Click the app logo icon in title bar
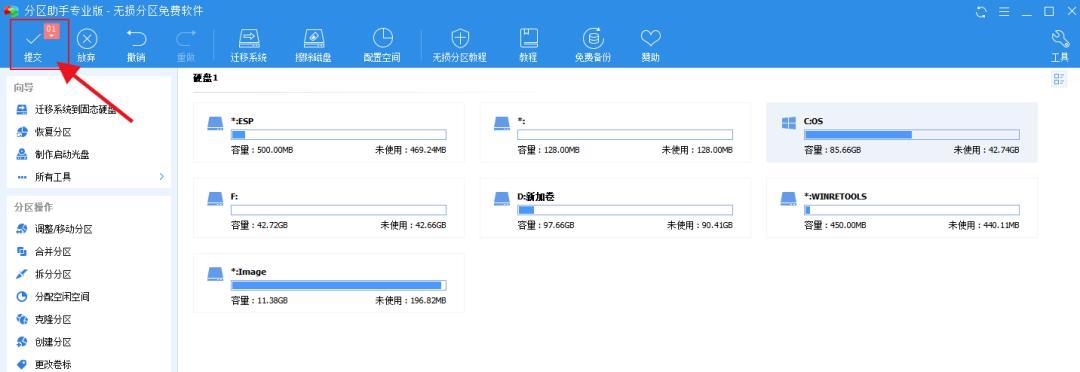The image size is (1080, 372). pos(12,12)
